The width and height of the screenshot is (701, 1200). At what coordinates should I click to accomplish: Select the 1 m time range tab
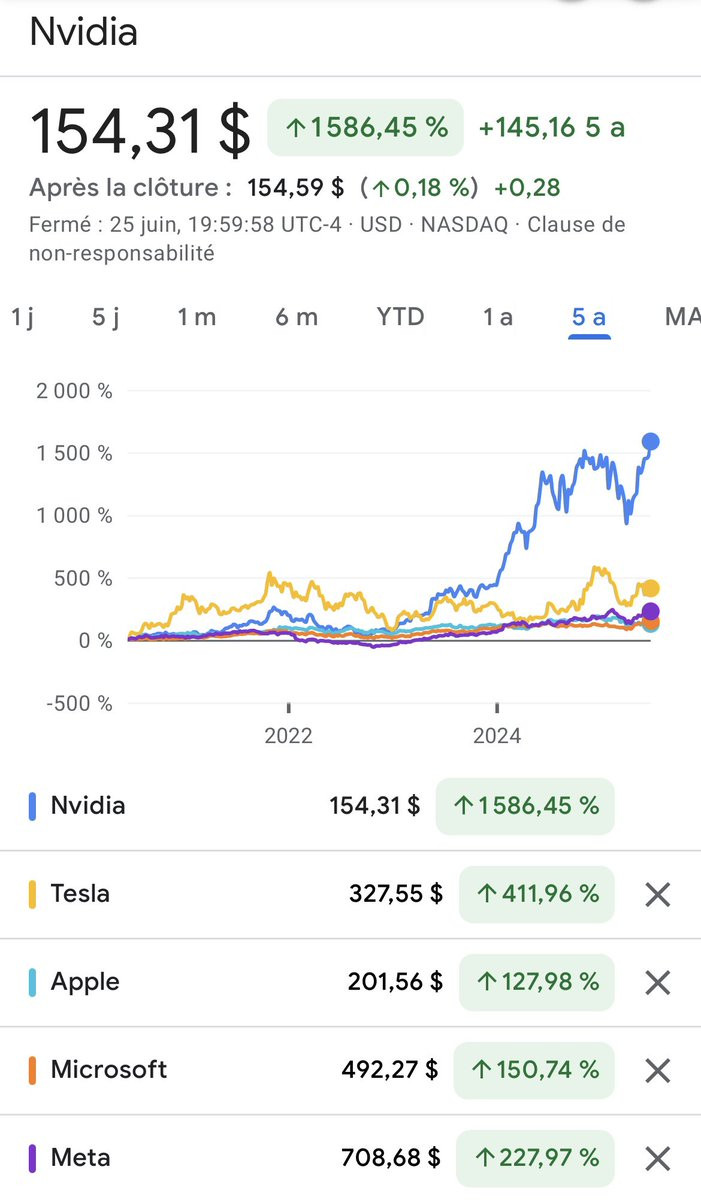coord(196,317)
